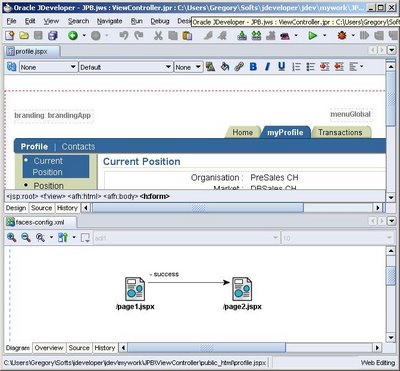Screen dimensions: 400x371
Task: Open the Default font dropdown
Action: point(126,67)
